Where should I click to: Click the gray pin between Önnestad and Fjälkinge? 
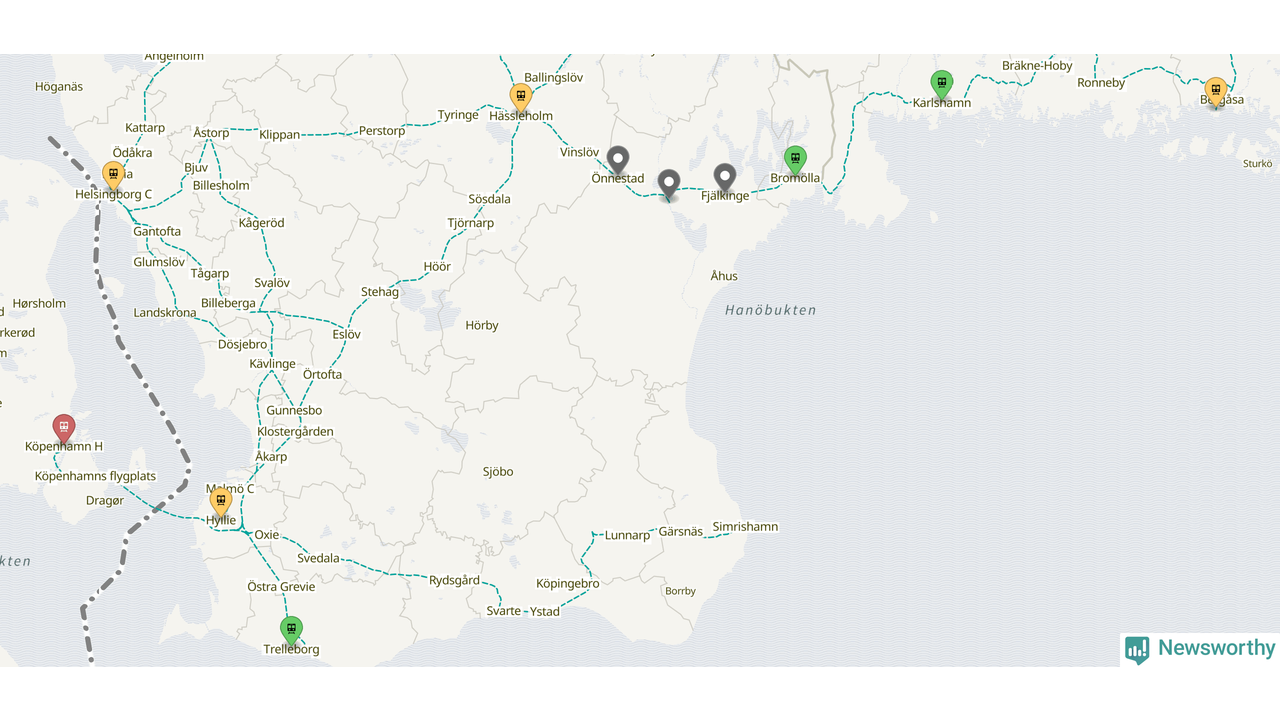669,185
